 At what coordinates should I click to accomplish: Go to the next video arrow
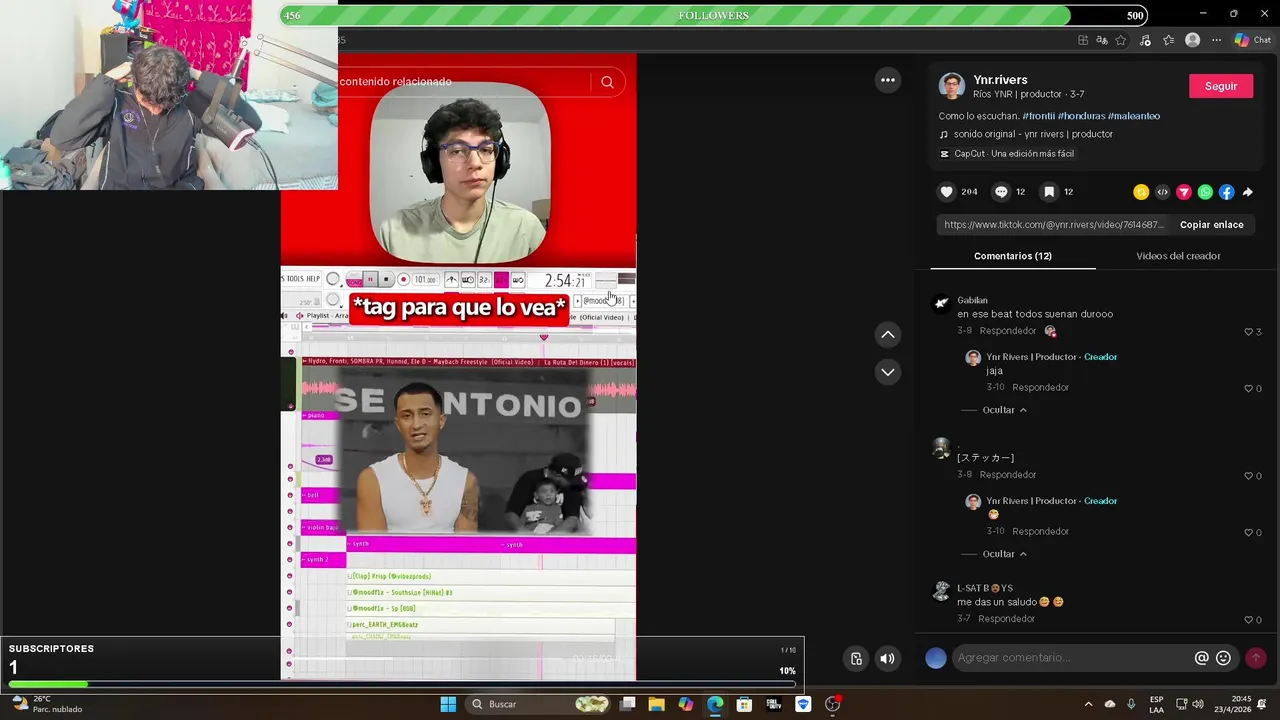coord(887,372)
